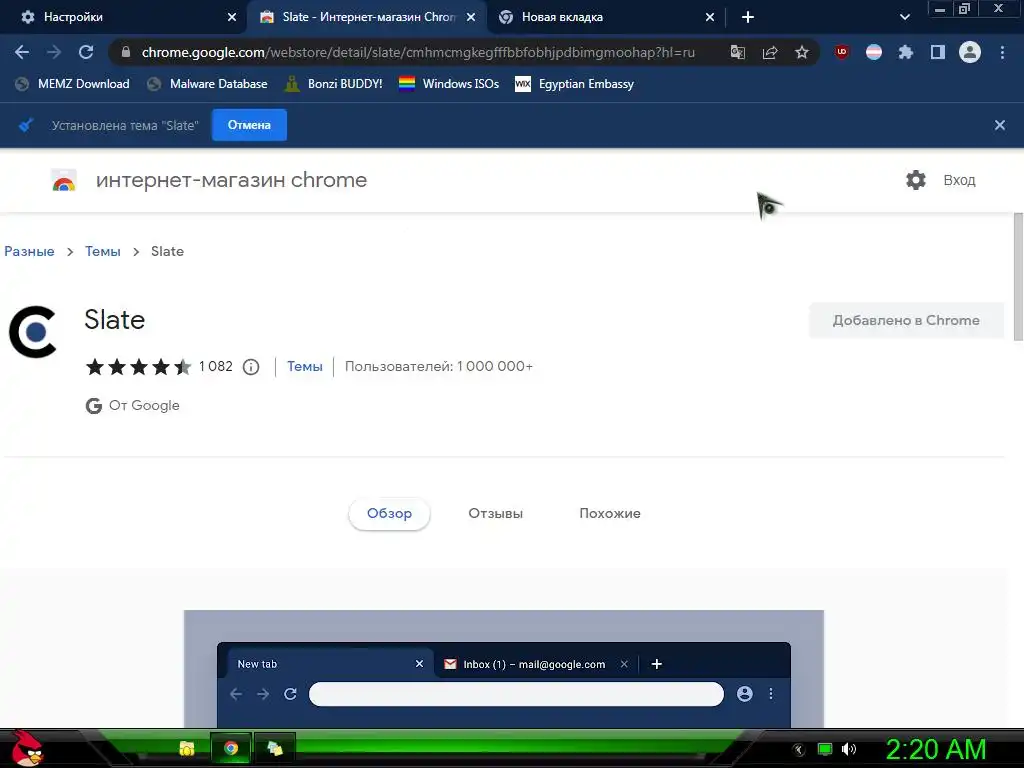Share this page icon
The image size is (1024, 768).
[770, 52]
